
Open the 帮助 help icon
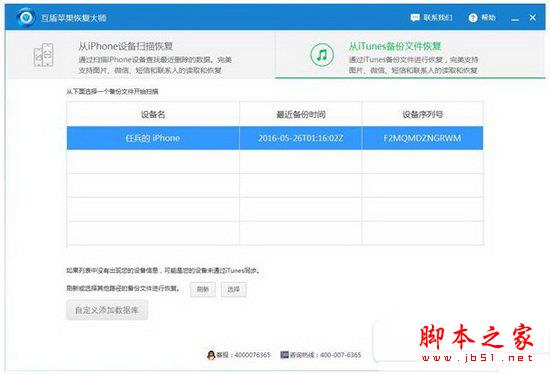(x=473, y=18)
